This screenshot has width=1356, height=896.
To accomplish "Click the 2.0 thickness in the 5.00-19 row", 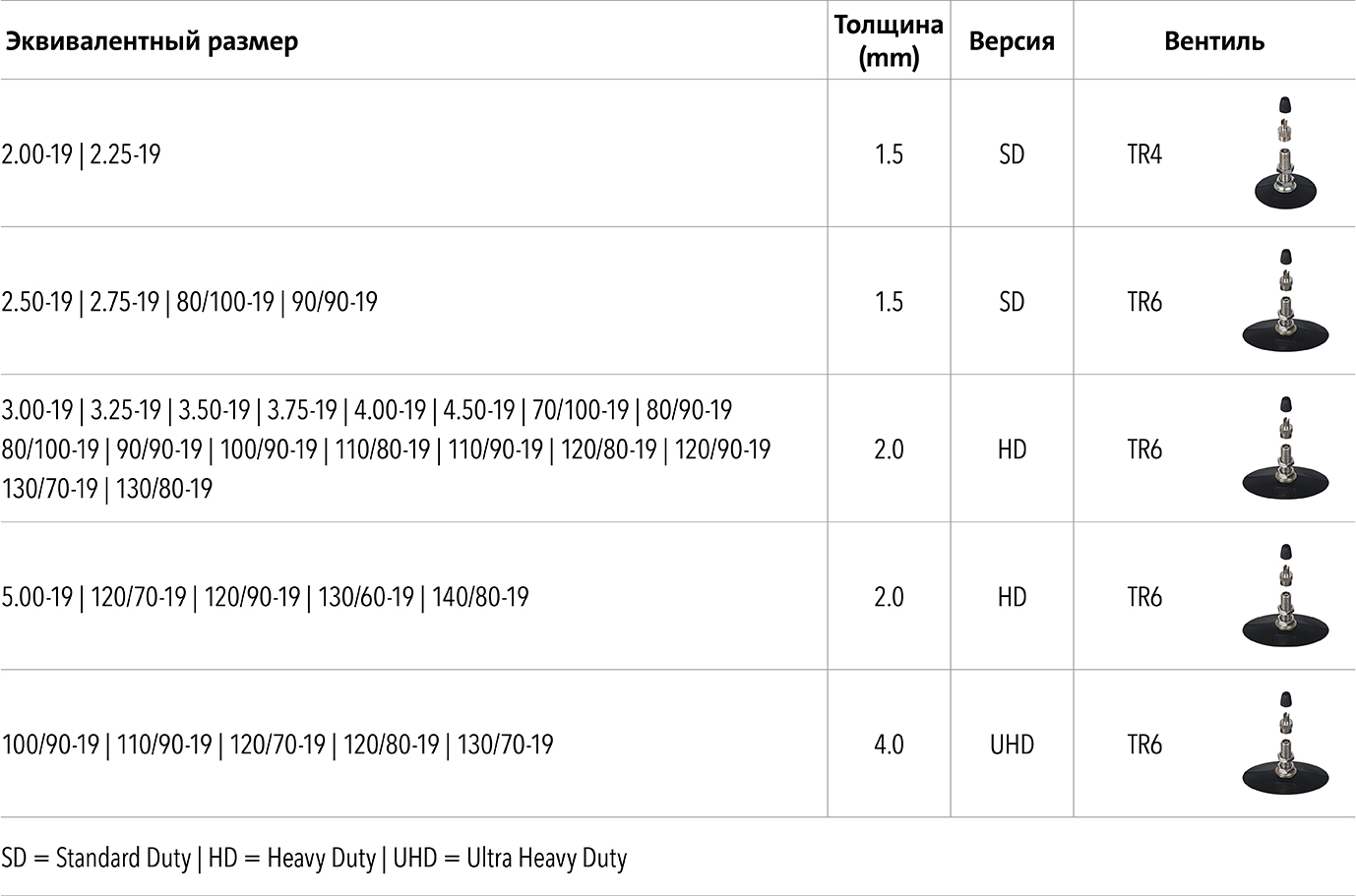I will pos(889,597).
